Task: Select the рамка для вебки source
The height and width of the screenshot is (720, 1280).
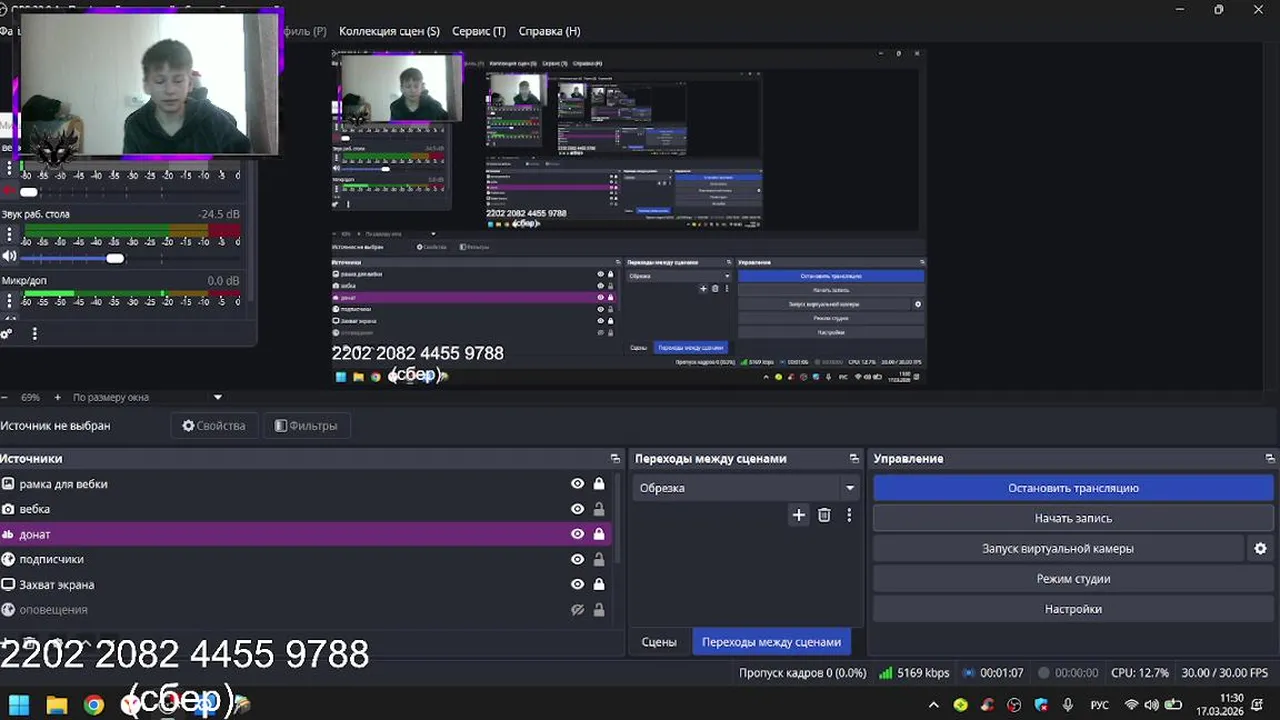Action: (305, 484)
